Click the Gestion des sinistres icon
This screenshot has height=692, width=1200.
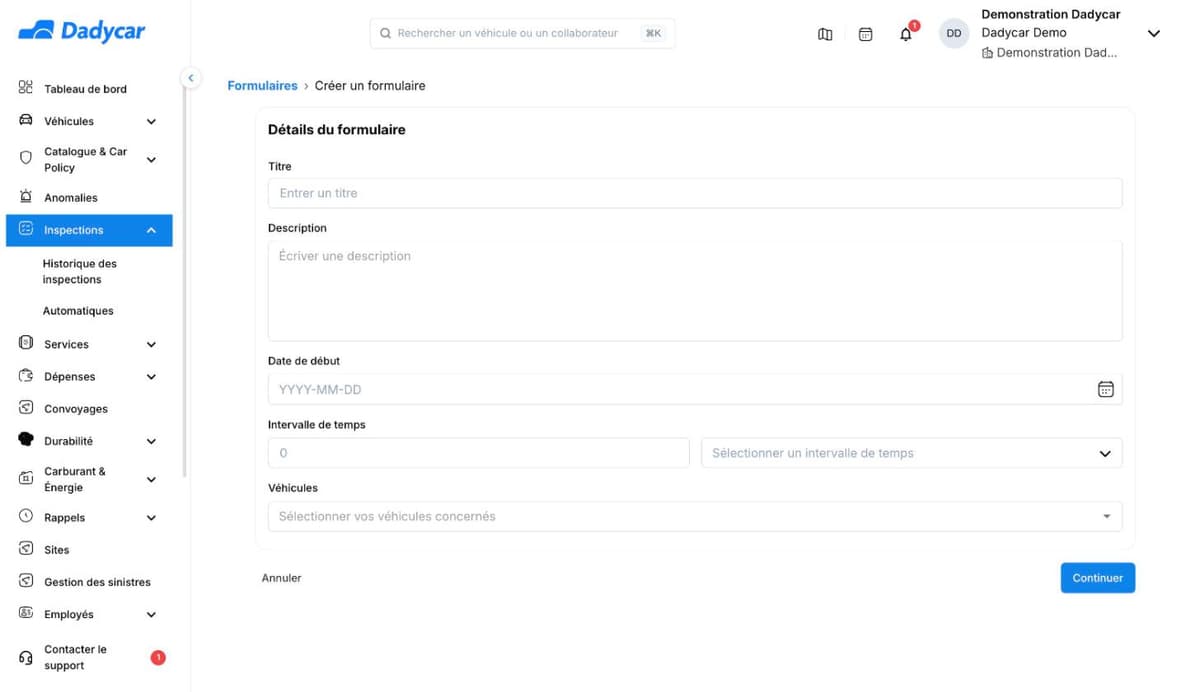[x=26, y=581]
